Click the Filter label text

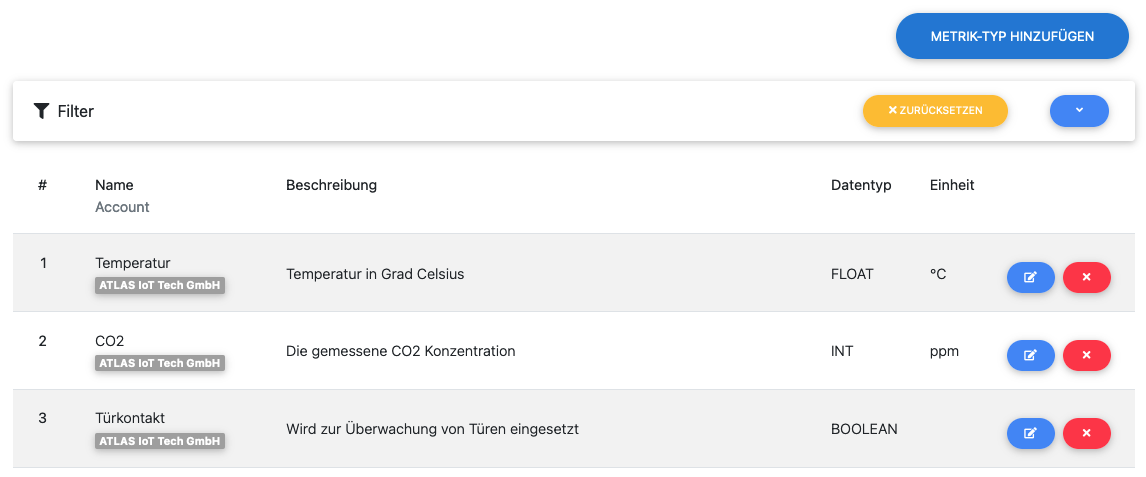pyautogui.click(x=76, y=111)
